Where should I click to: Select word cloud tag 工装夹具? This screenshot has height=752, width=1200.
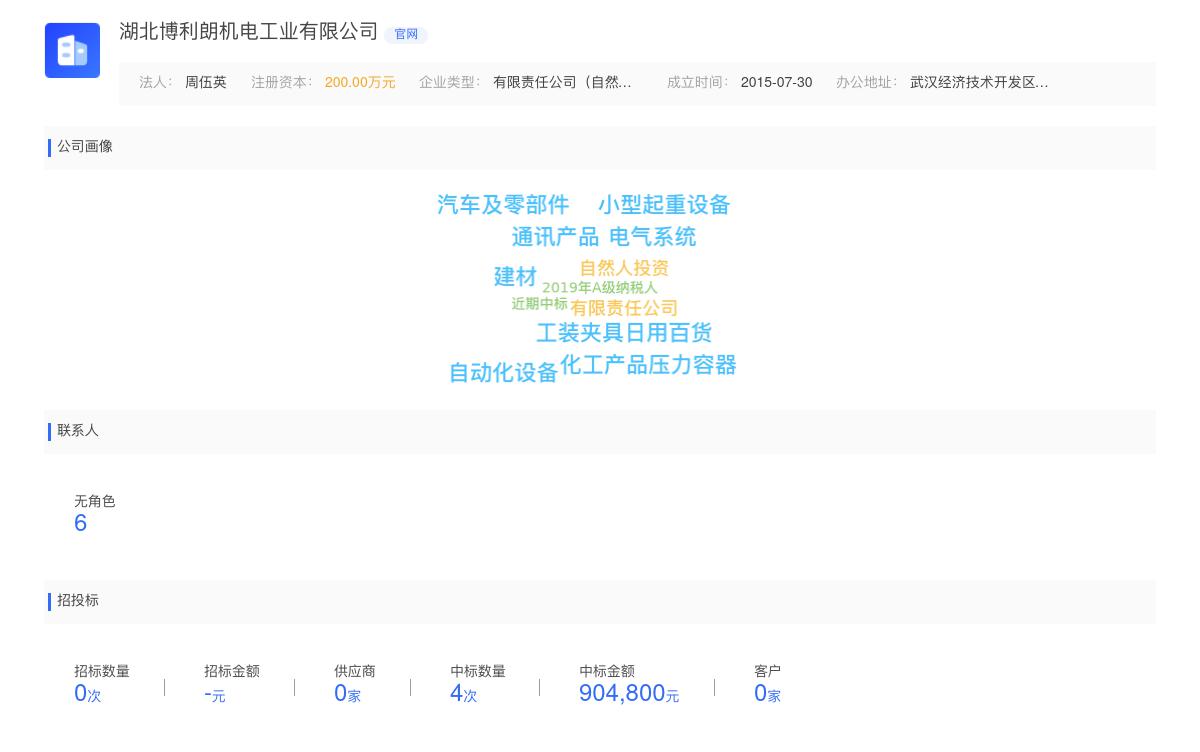(x=580, y=333)
